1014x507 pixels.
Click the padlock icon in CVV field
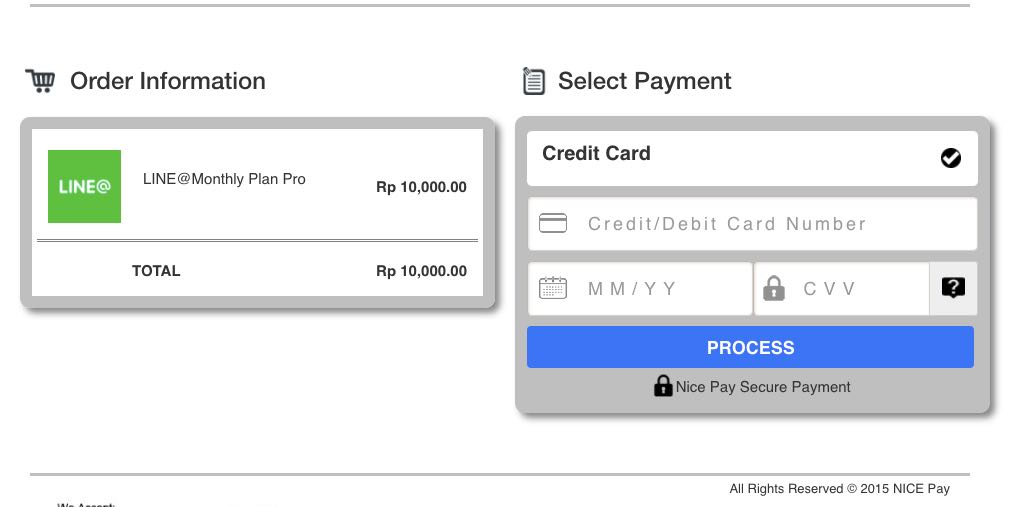click(774, 289)
